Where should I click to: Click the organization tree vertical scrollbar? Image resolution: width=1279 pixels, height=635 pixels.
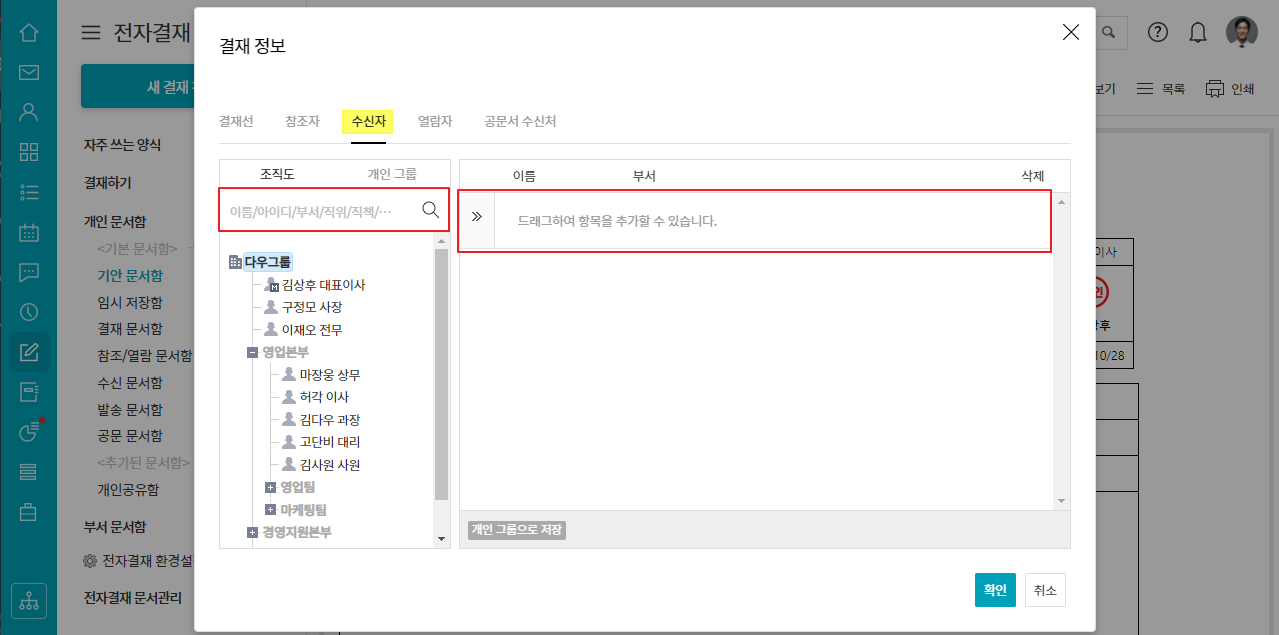(x=441, y=380)
